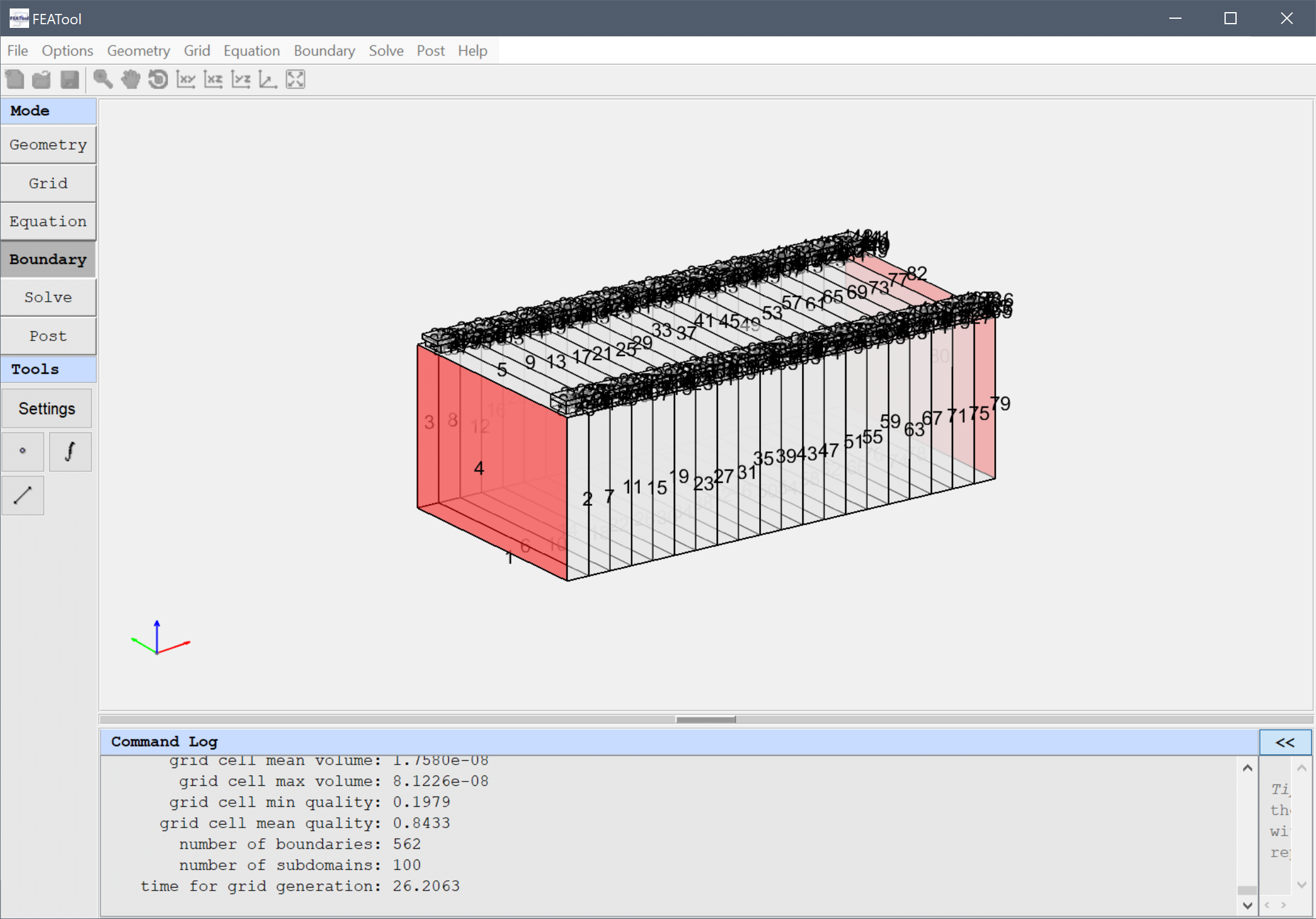
Task: Open the Post menu in menu bar
Action: click(430, 51)
